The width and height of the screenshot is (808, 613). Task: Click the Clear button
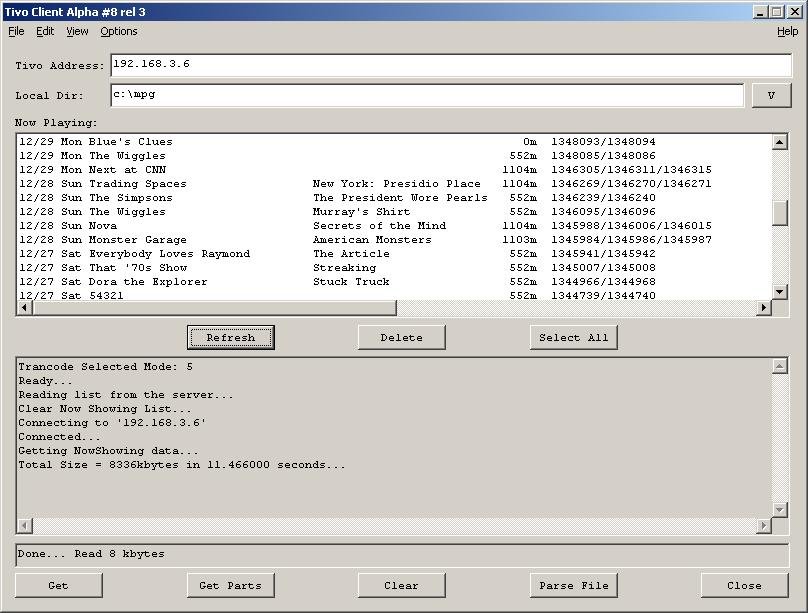pyautogui.click(x=401, y=585)
